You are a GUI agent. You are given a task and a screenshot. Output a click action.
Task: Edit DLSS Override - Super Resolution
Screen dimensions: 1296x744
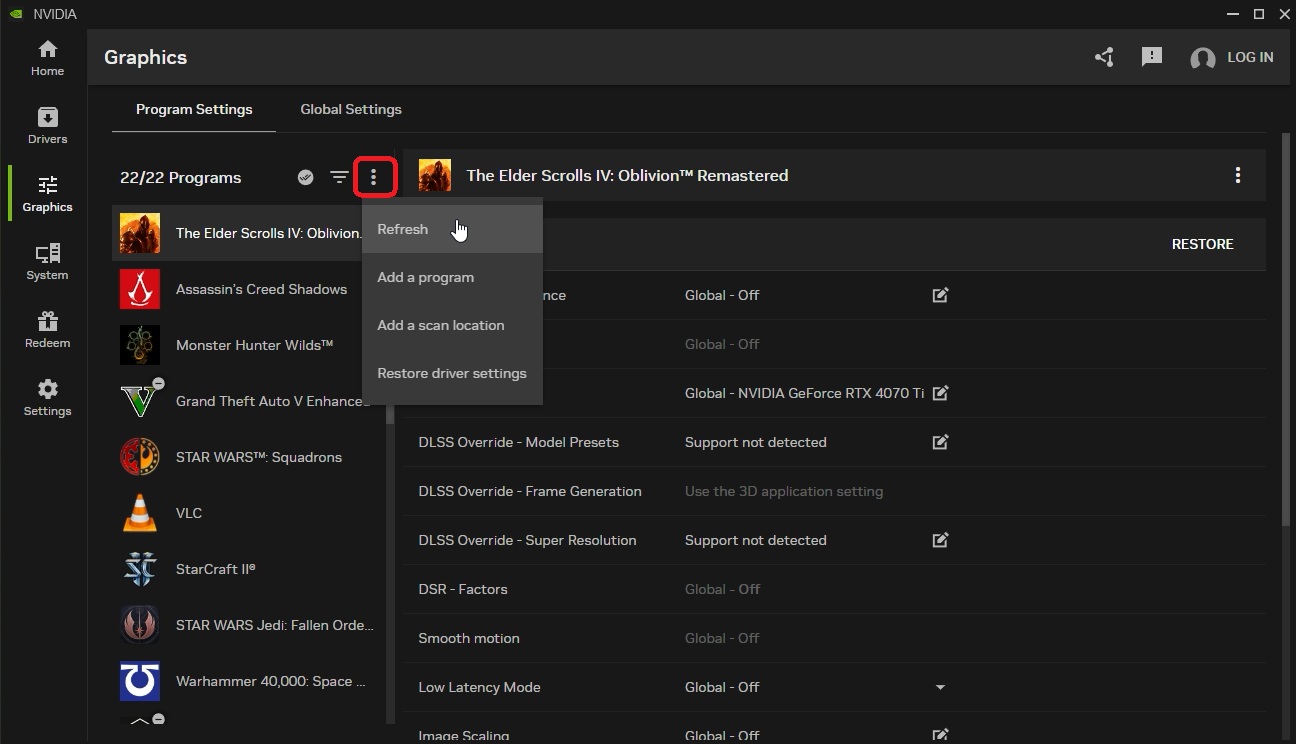click(x=940, y=540)
